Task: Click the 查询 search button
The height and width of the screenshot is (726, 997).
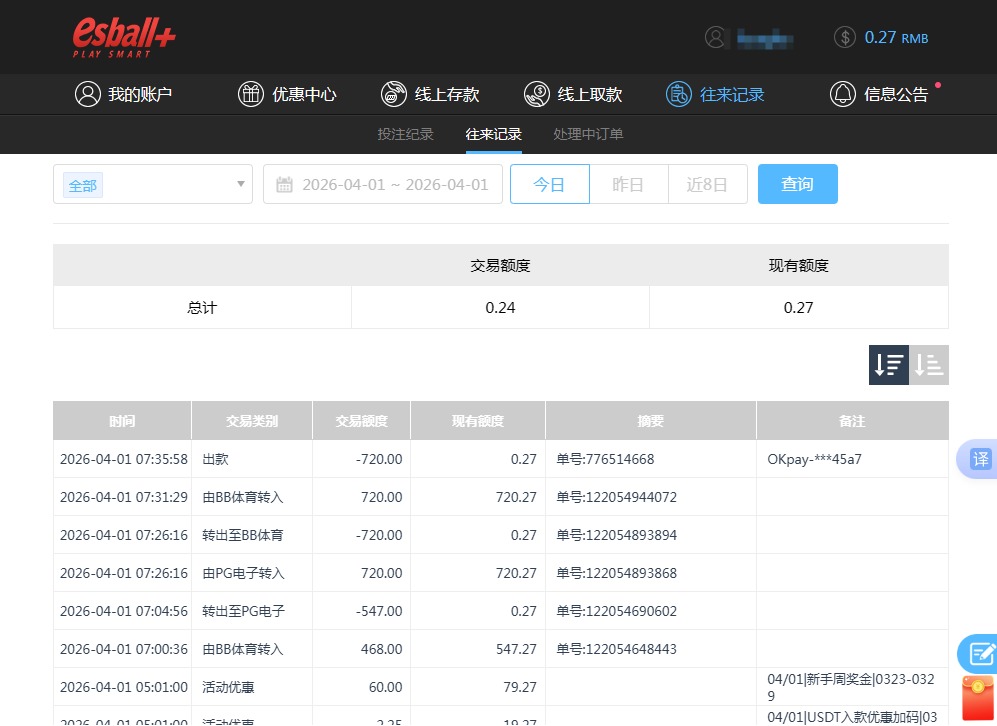Action: tap(797, 184)
